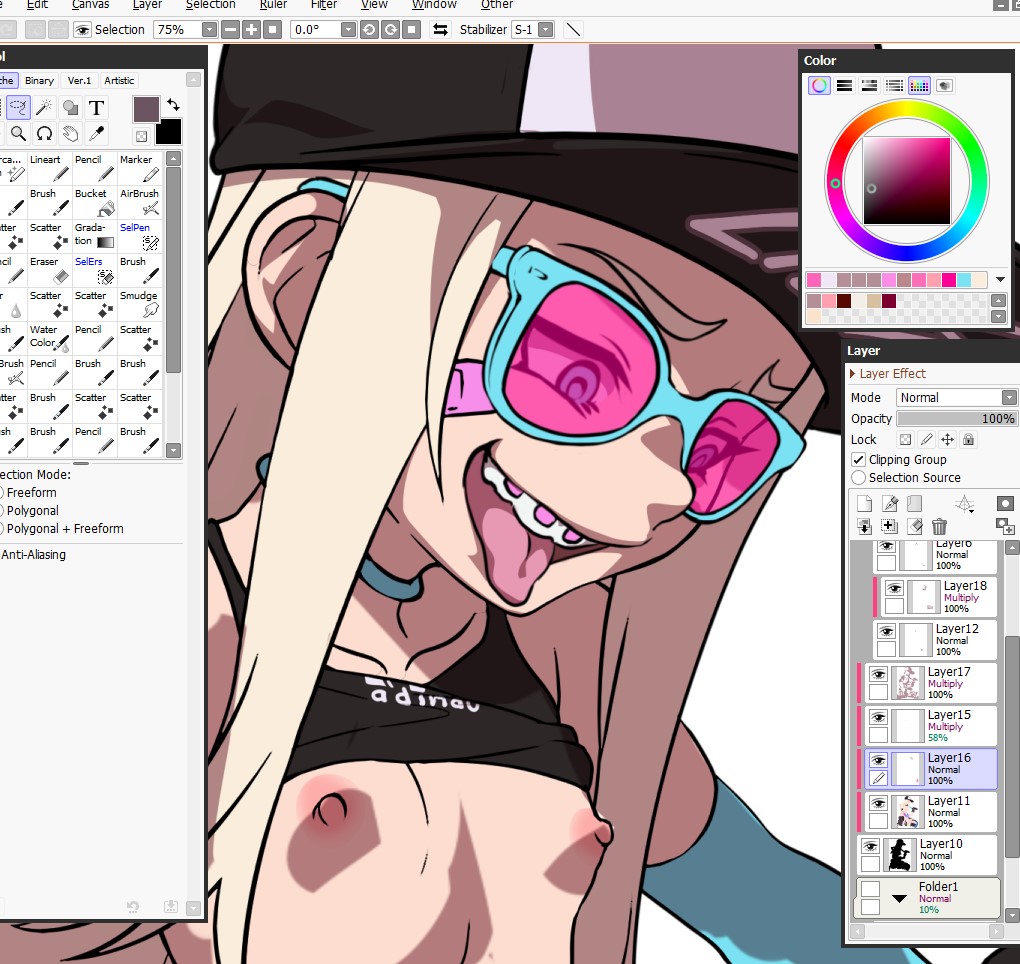
Task: Enable the Selection Source option
Action: [859, 477]
